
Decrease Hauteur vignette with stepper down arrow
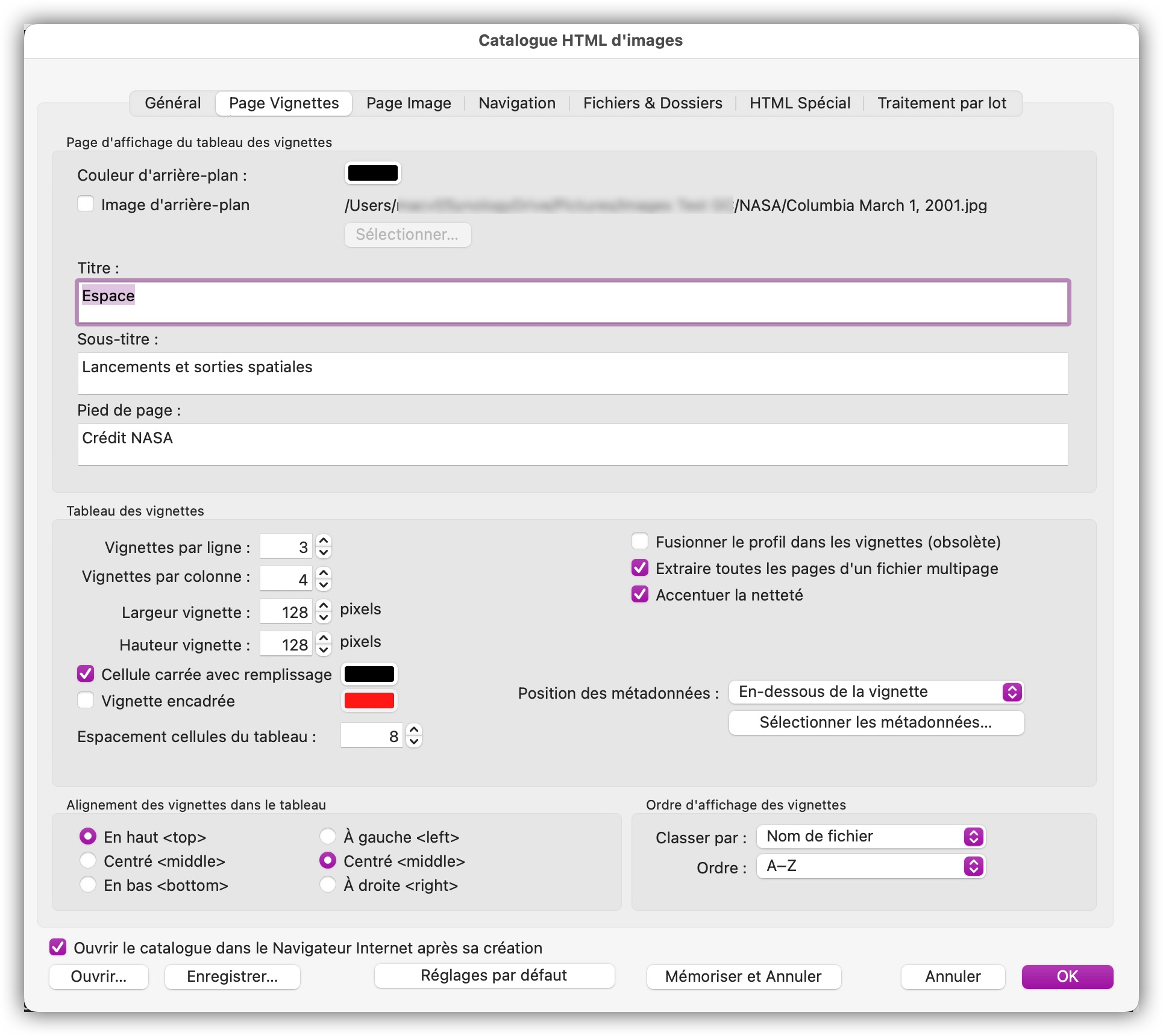pos(324,650)
